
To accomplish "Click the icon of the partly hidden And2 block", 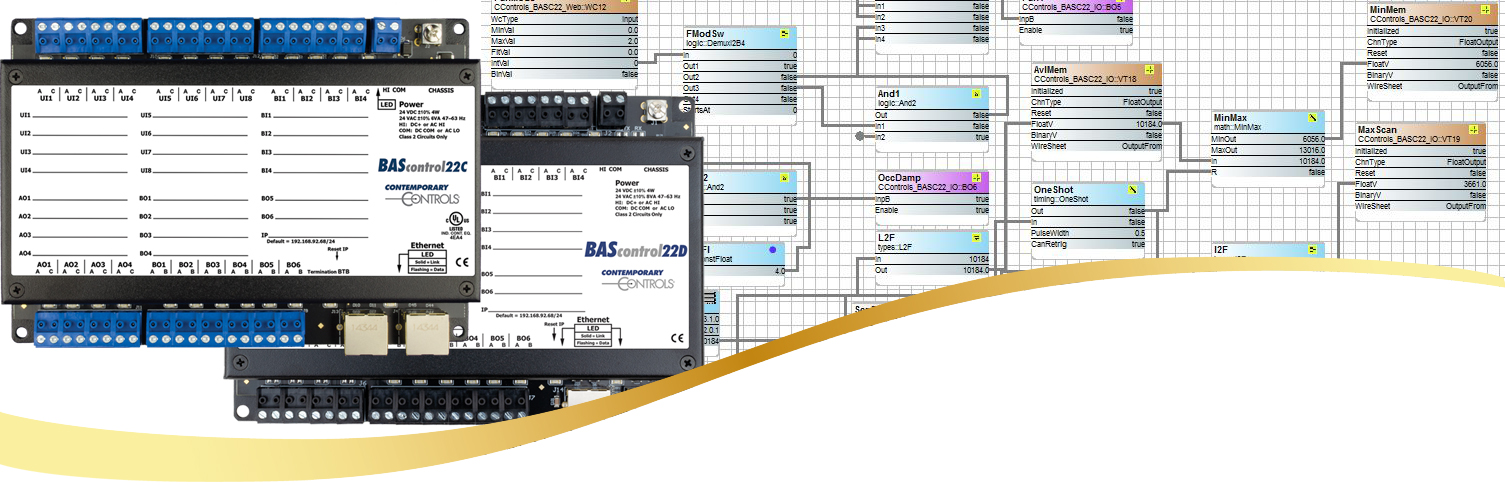I will click(x=785, y=178).
